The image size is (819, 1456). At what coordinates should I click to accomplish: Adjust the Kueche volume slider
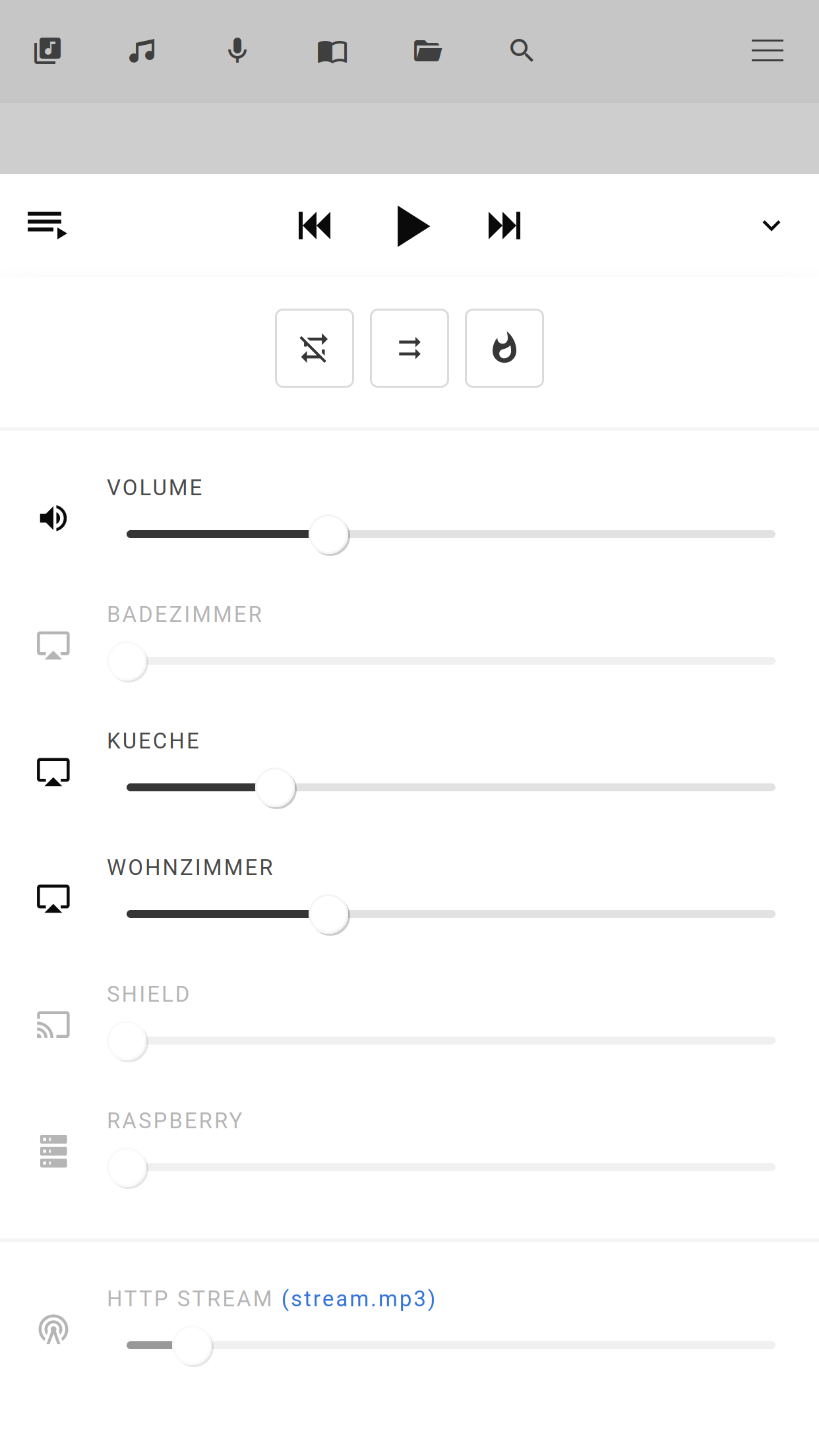coord(276,787)
